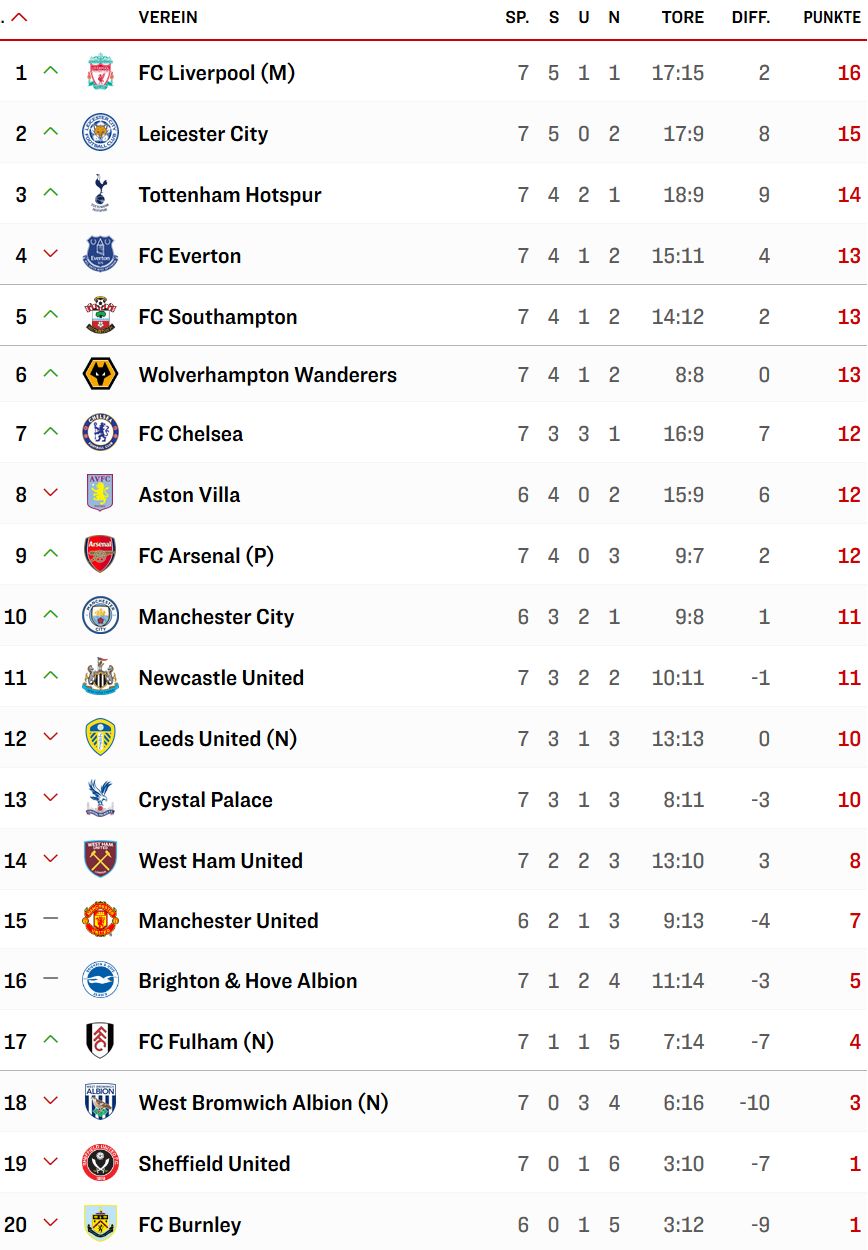The height and width of the screenshot is (1250, 868).
Task: Sort the table by TORE column
Action: coord(683,17)
